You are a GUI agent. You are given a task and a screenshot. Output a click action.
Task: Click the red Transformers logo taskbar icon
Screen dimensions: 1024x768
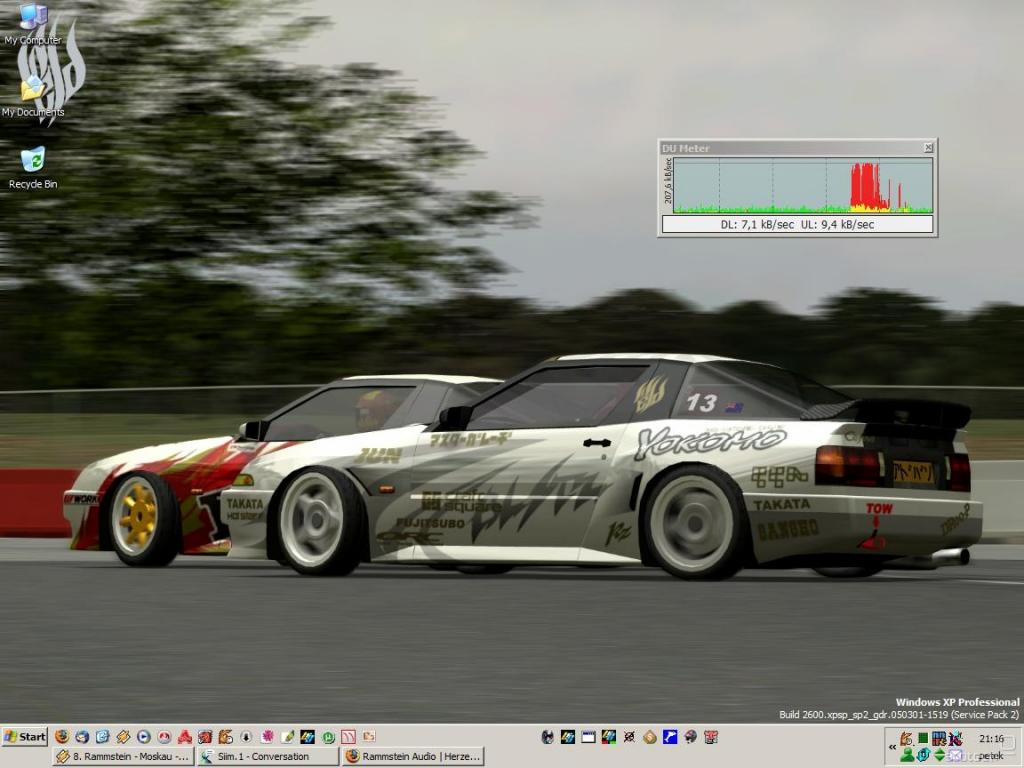711,737
